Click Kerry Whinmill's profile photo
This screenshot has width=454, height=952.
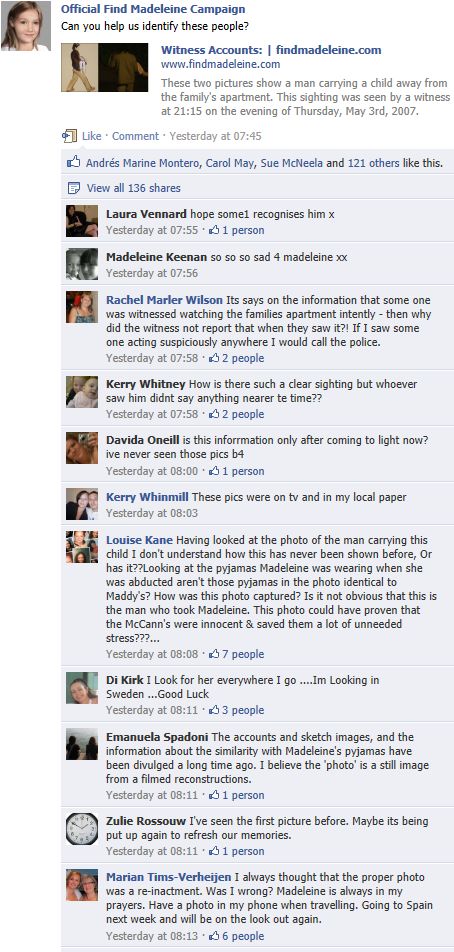(x=82, y=504)
